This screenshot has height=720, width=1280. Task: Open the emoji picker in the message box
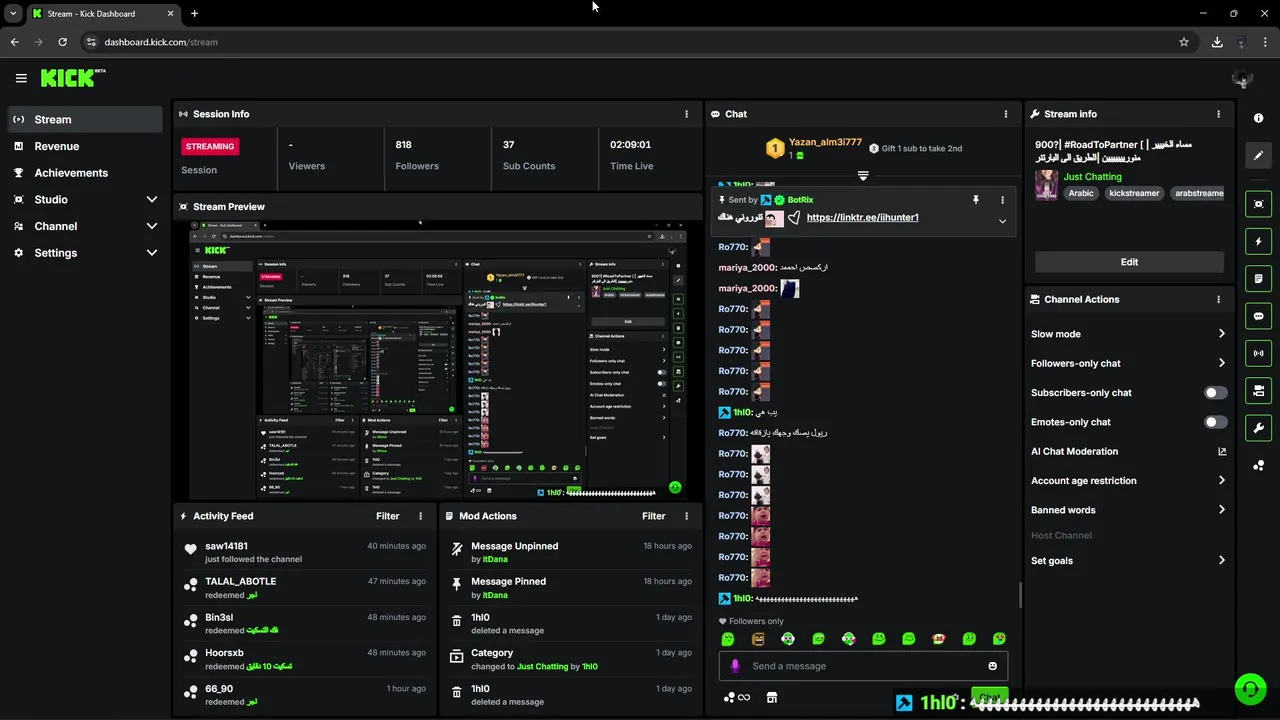992,666
